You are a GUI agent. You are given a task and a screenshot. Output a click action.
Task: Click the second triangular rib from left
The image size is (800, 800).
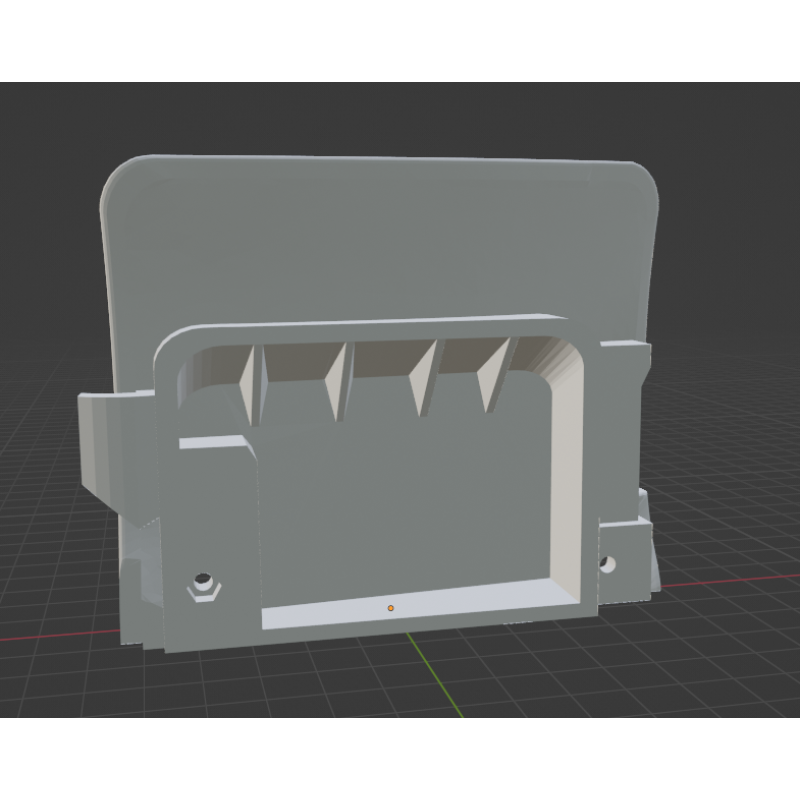pos(338,381)
